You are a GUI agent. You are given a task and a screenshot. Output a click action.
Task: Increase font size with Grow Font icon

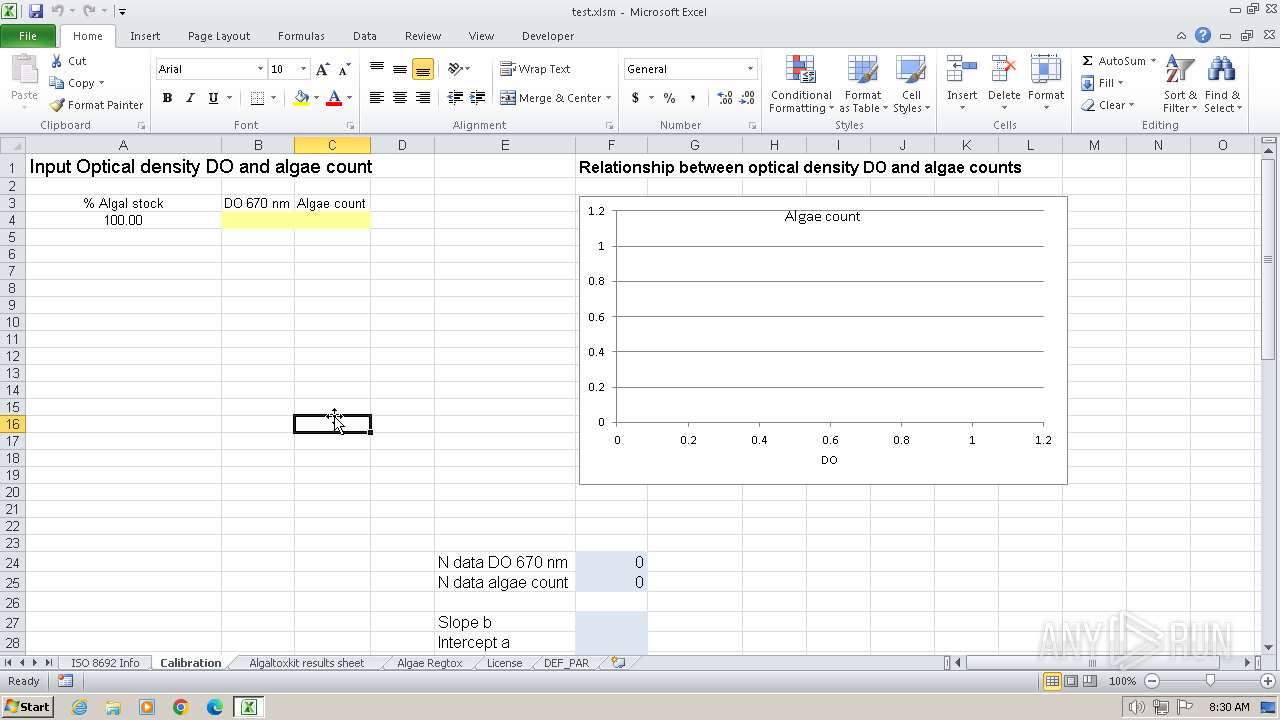322,69
